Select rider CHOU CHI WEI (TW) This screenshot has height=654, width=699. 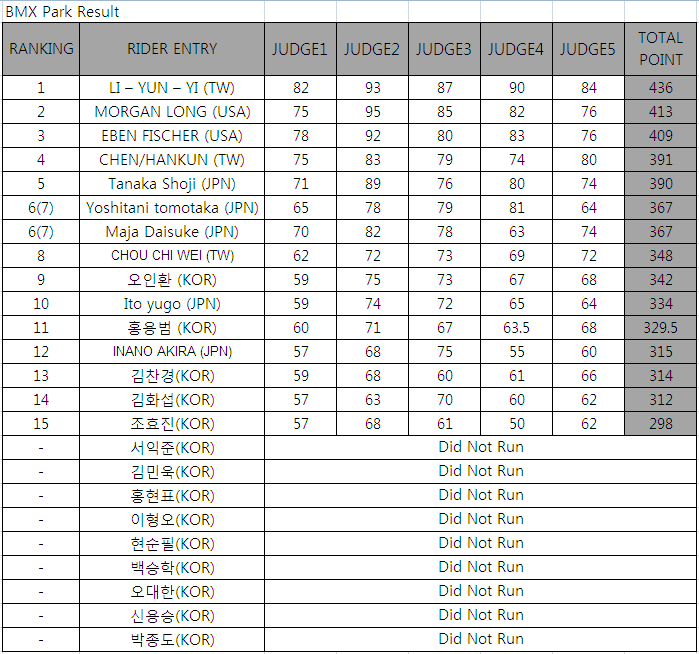[172, 256]
